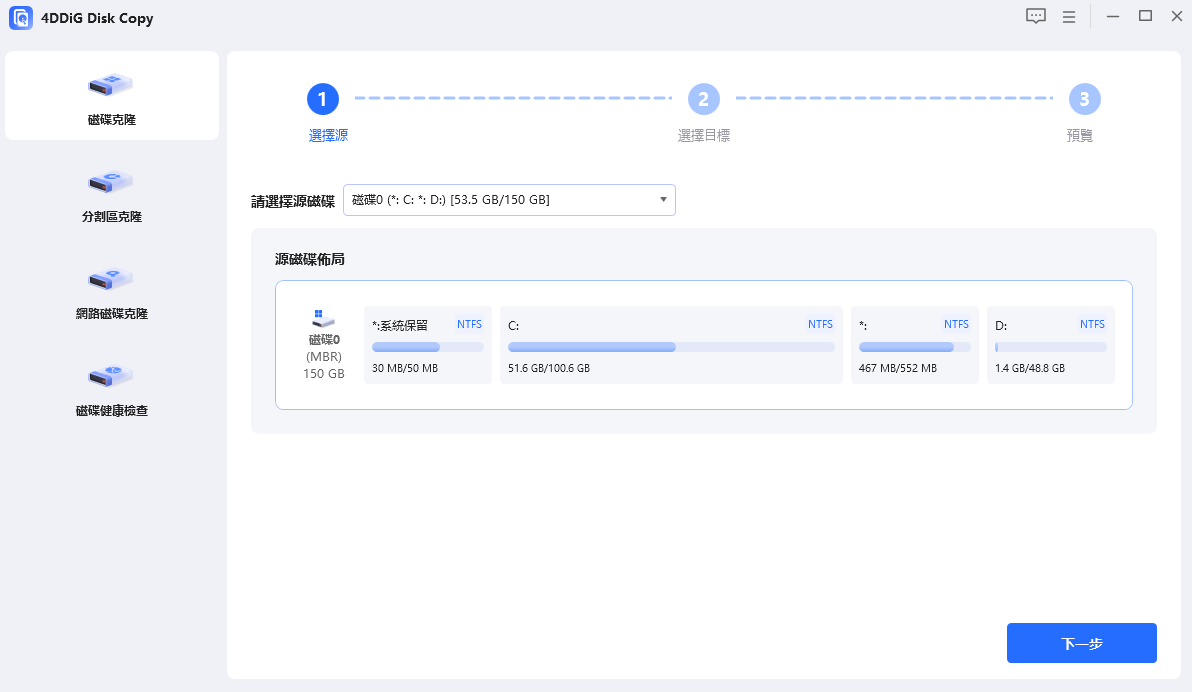
Task: Select the D: partition block
Action: pos(1050,345)
